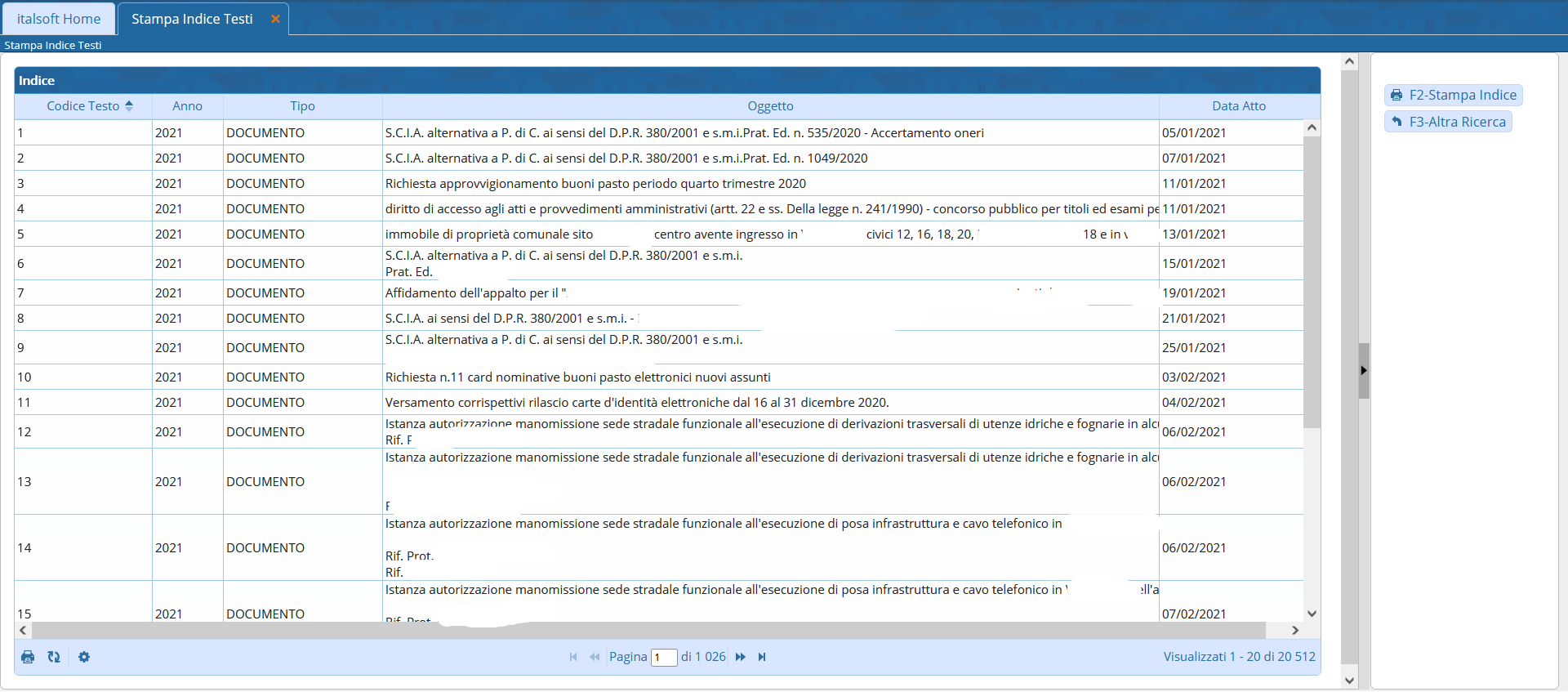This screenshot has width=1568, height=692.
Task: Go to the first page of results
Action: point(573,657)
